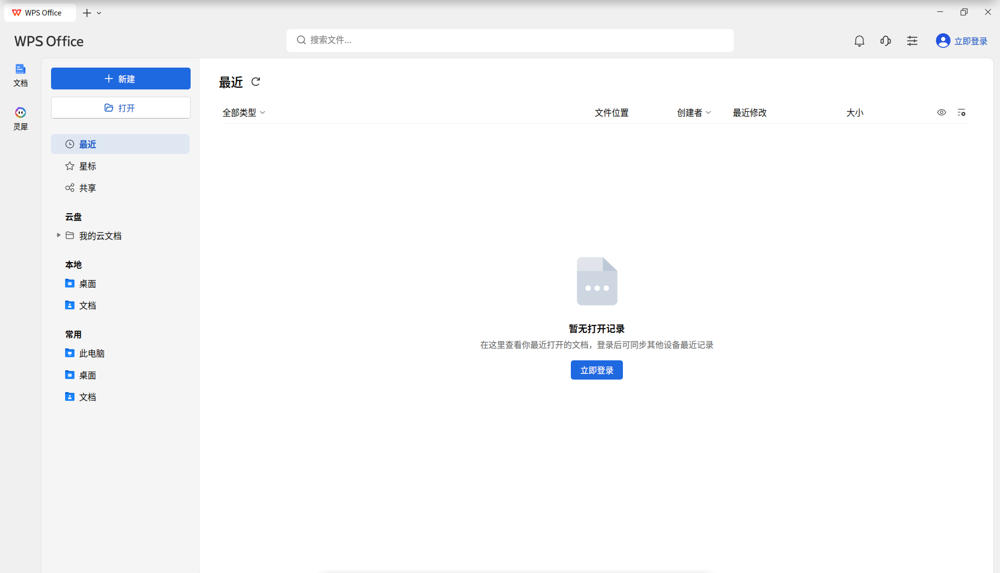1000x573 pixels.
Task: Click the blue 立即登录 button in center
Action: coord(596,370)
